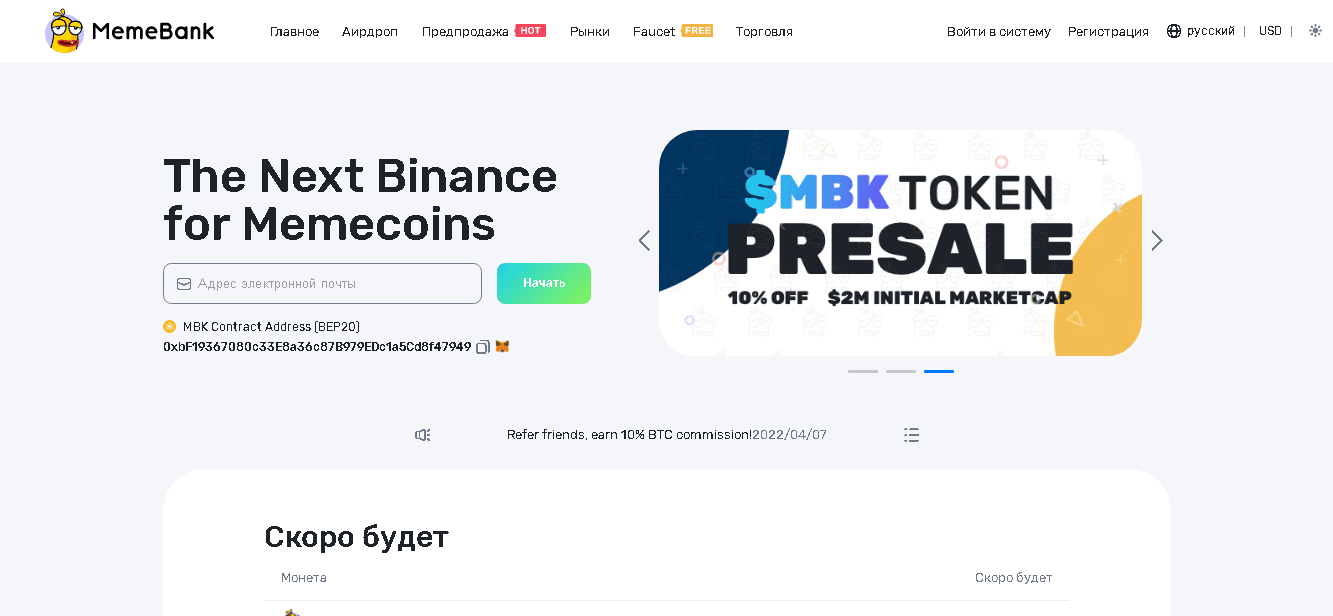The image size is (1333, 616).
Task: Open the language globe selector
Action: point(1201,31)
